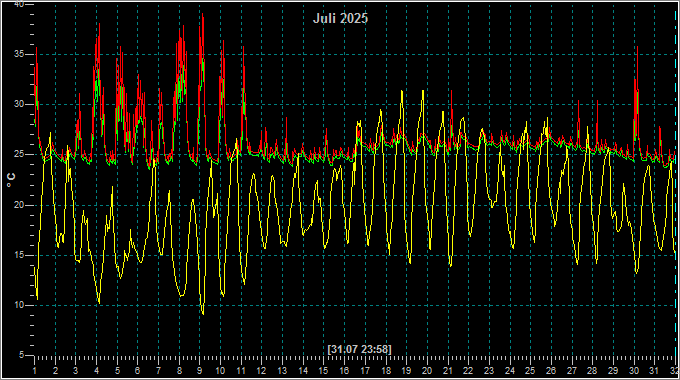Select day 21 on the time axis
The height and width of the screenshot is (380, 680).
[x=448, y=371]
